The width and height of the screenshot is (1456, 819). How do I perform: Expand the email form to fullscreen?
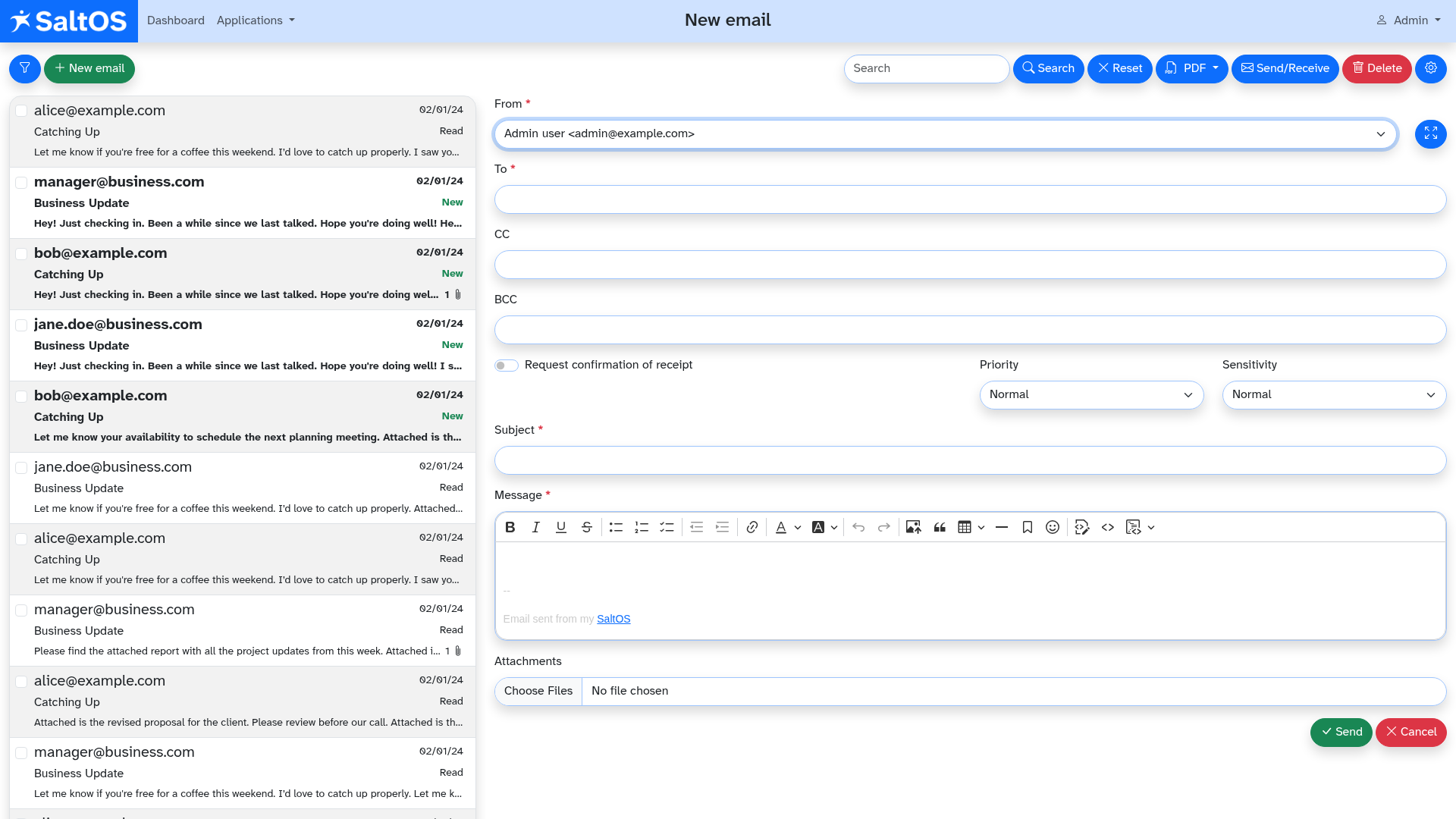[1430, 134]
